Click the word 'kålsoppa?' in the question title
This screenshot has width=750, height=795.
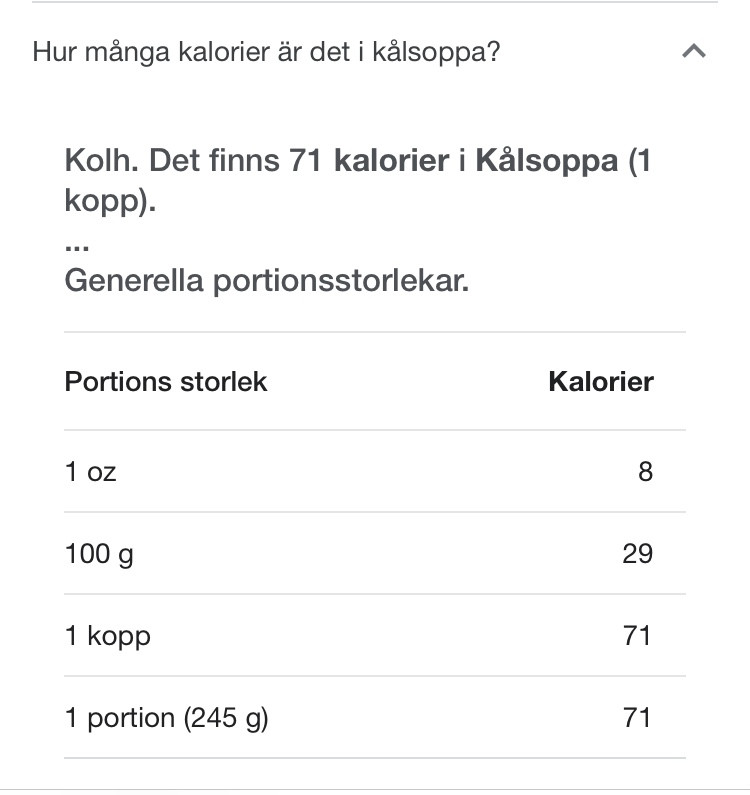(x=437, y=52)
